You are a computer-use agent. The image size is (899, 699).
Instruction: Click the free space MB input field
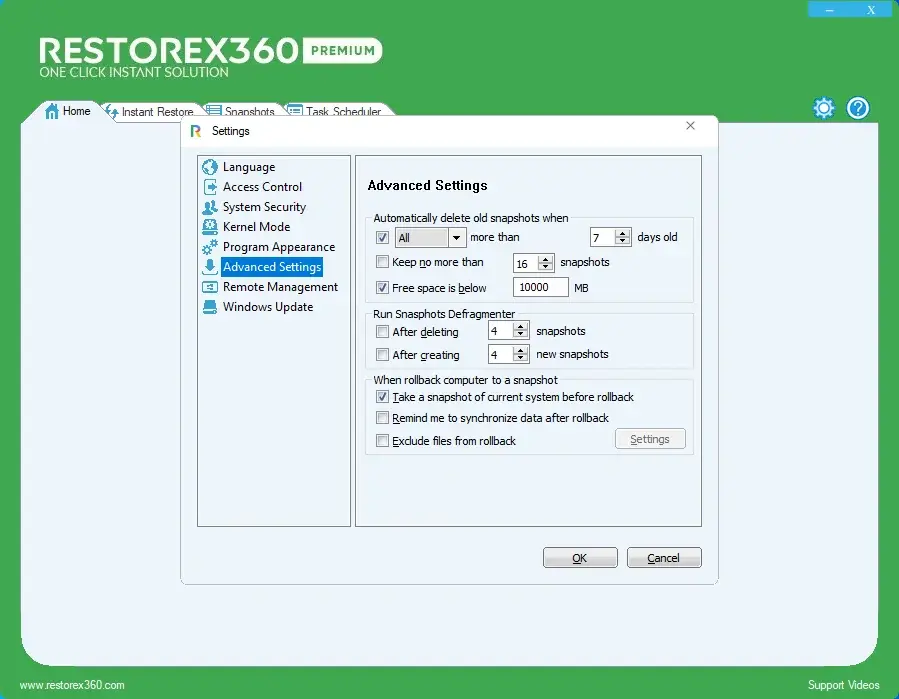point(540,288)
